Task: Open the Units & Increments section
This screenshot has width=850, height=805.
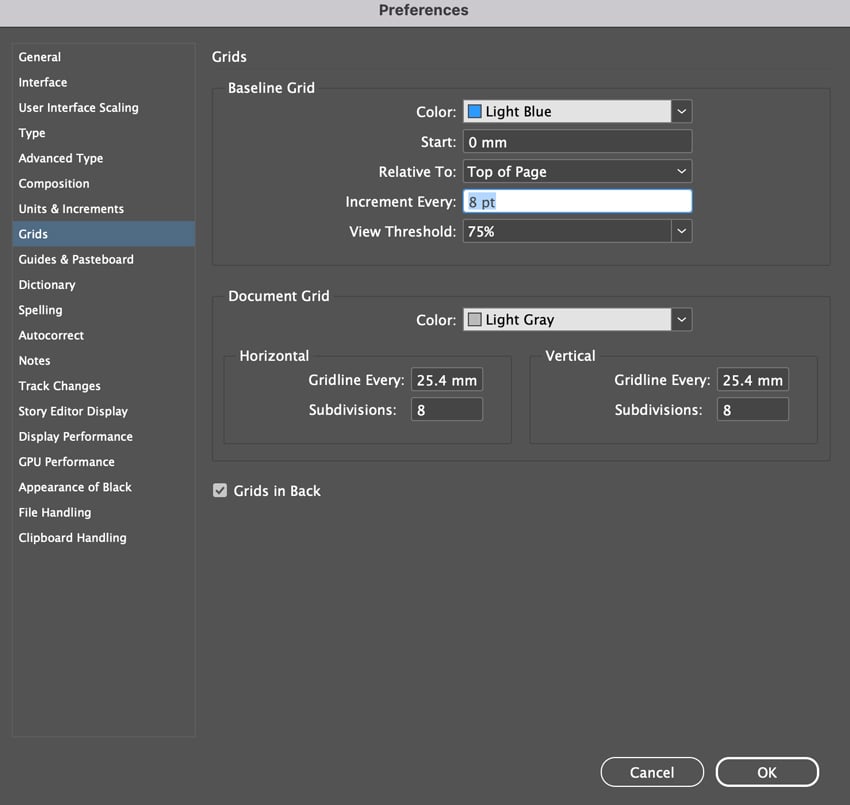Action: [x=71, y=209]
